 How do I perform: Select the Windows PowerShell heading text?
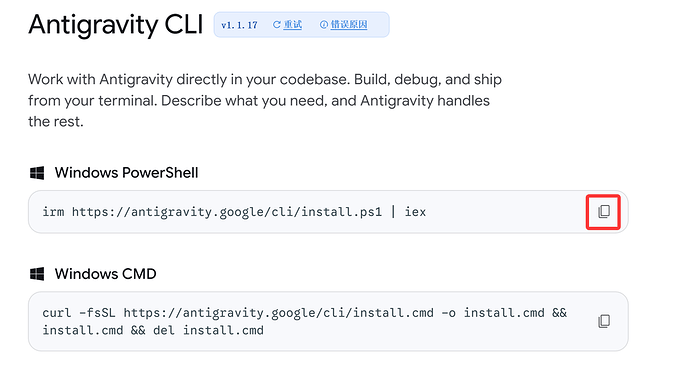(x=126, y=173)
